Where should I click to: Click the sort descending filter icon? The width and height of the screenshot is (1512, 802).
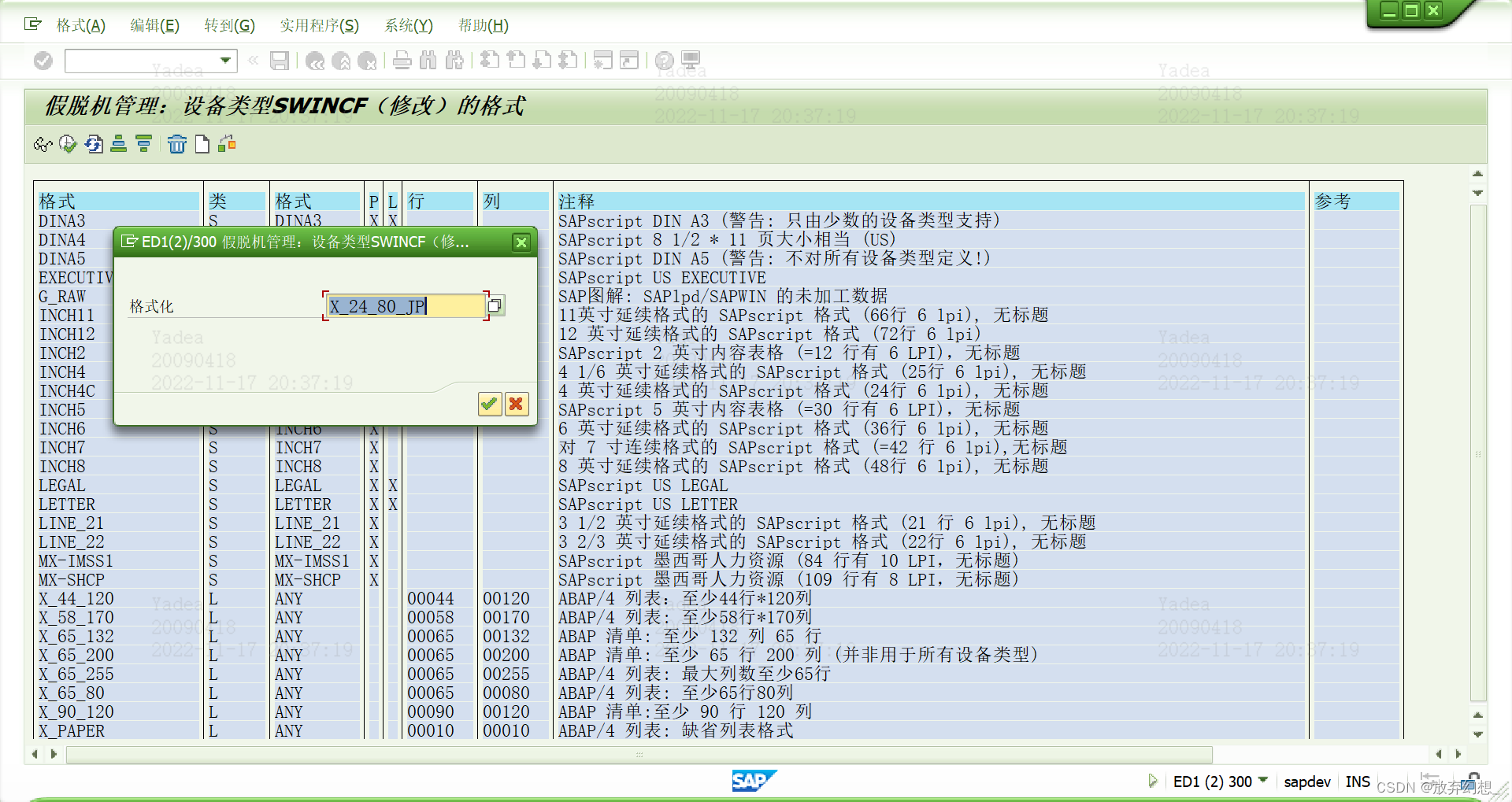tap(143, 144)
